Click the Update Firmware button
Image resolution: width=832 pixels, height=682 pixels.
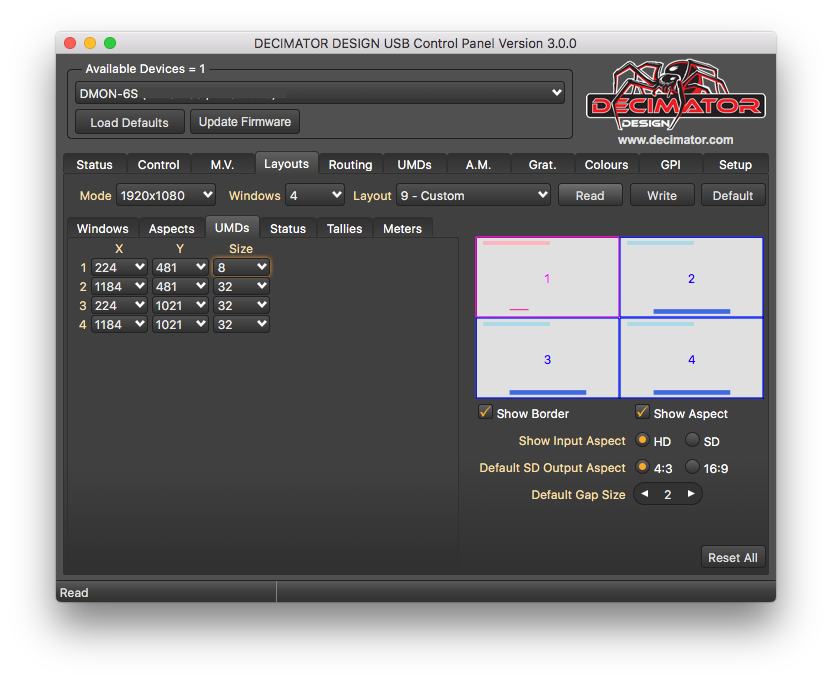[x=245, y=122]
